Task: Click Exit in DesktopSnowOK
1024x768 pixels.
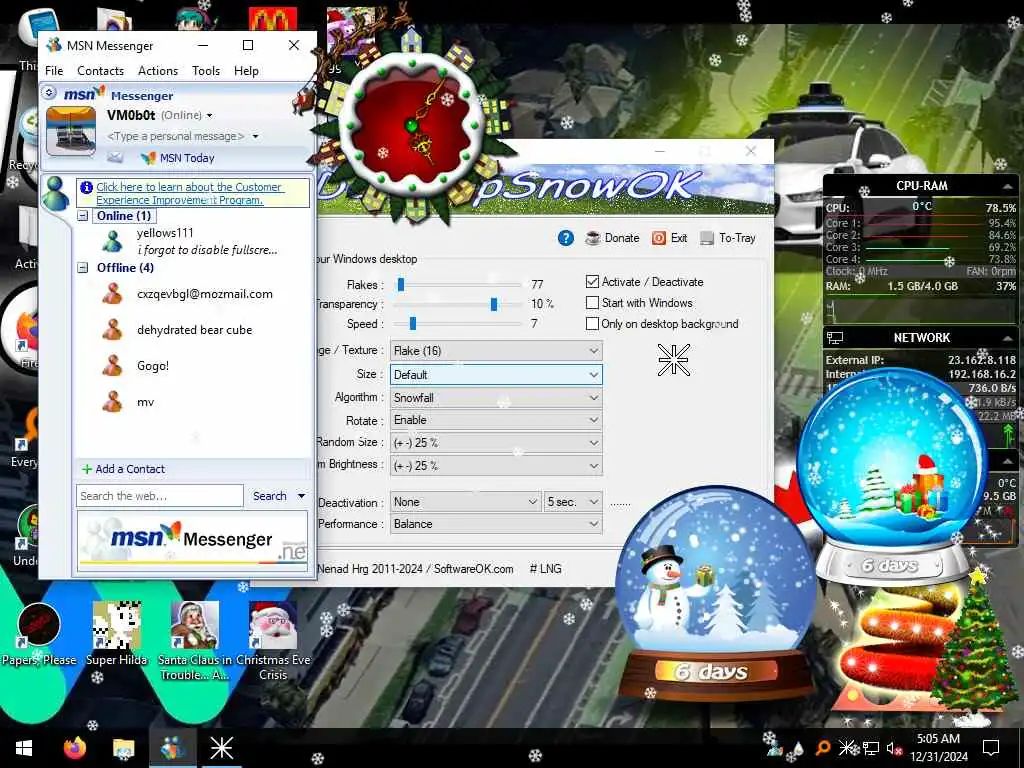Action: 669,238
